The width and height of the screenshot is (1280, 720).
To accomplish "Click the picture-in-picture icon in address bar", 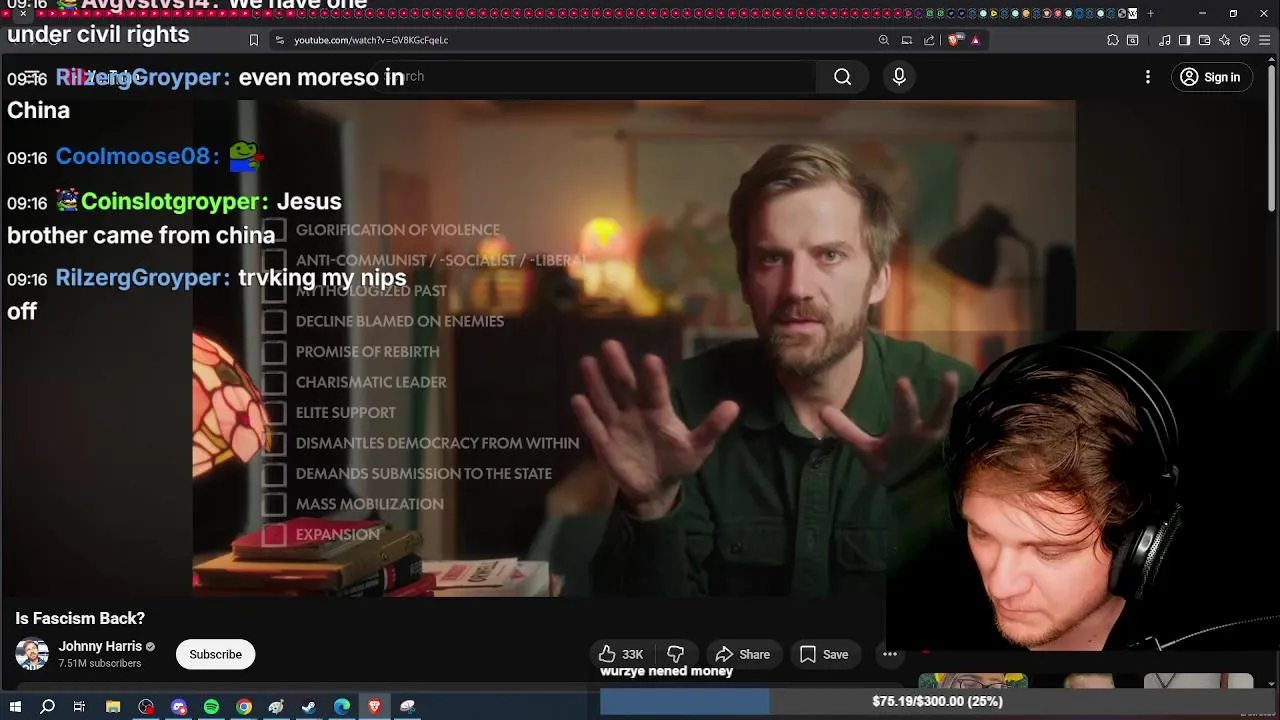I will coord(907,40).
